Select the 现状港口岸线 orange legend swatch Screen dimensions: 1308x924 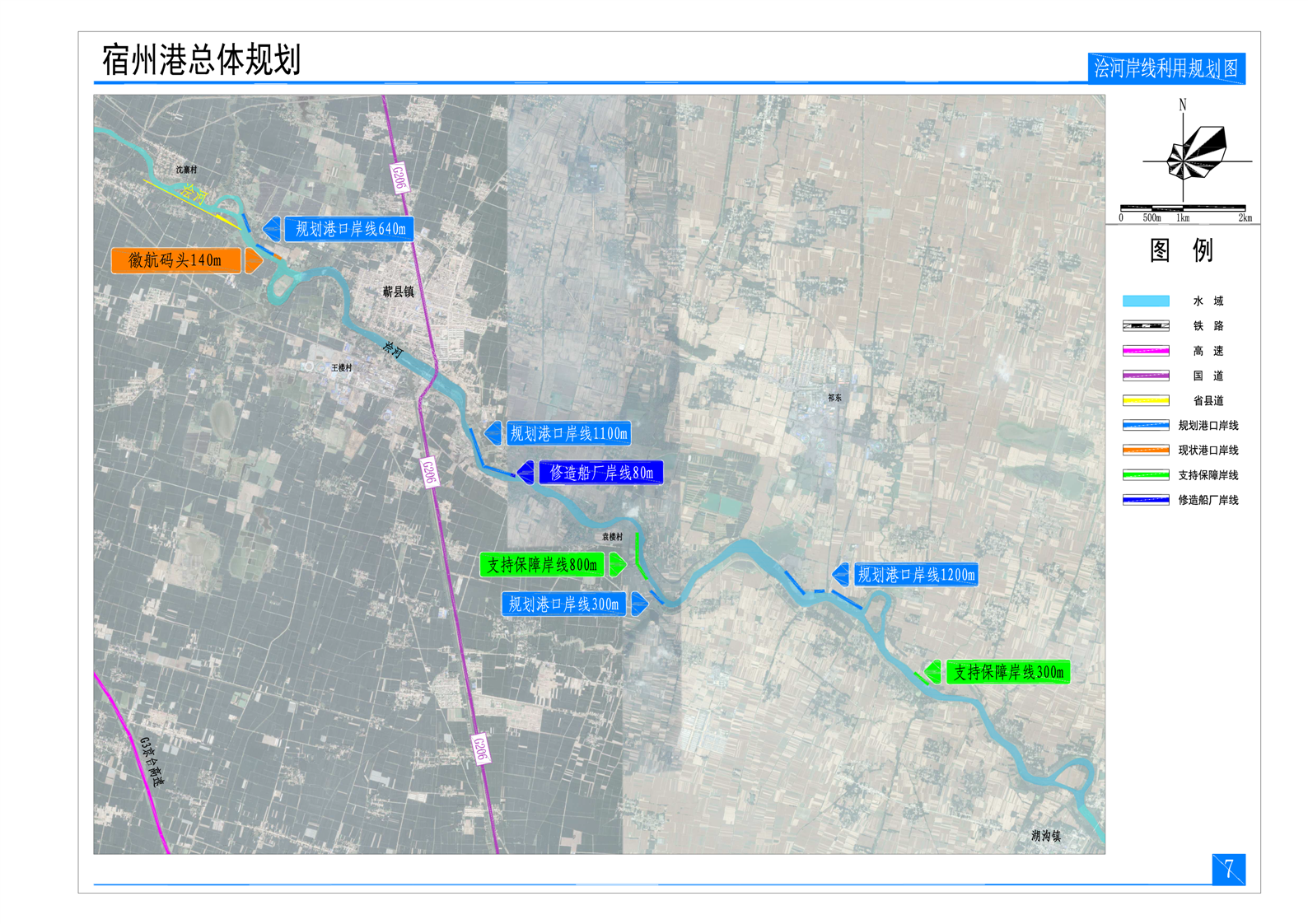tap(1145, 450)
